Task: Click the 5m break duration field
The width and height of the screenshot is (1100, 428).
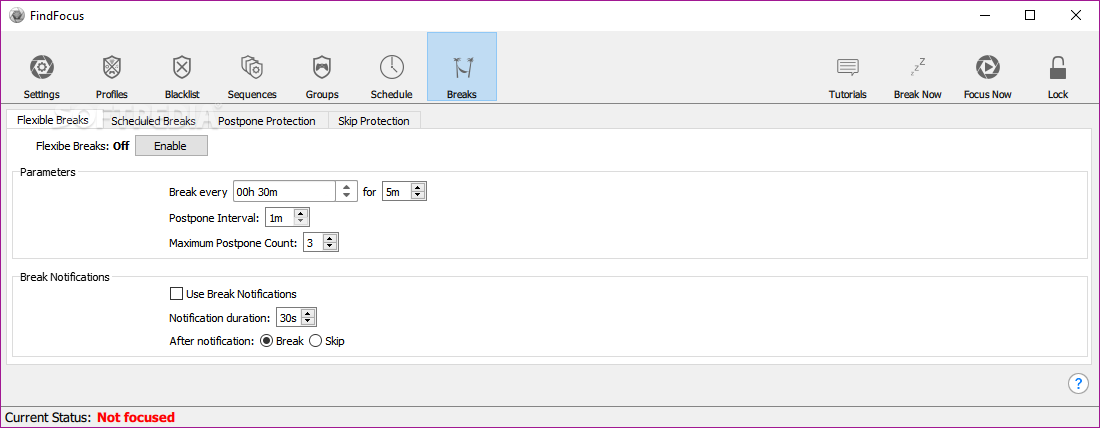Action: pyautogui.click(x=396, y=191)
